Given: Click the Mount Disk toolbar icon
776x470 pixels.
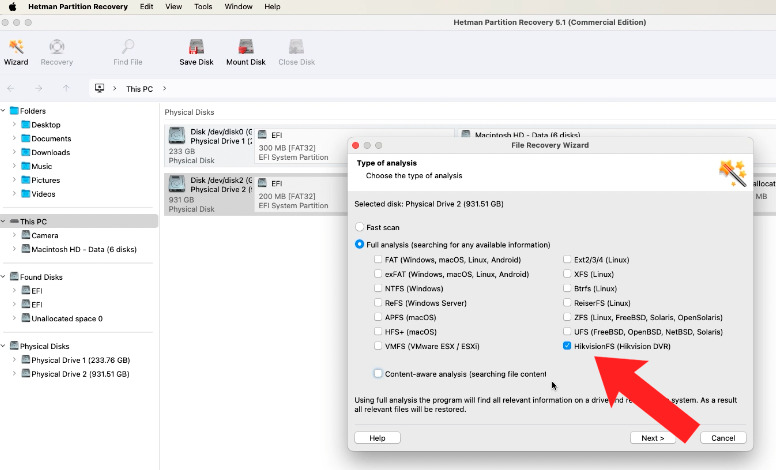Looking at the screenshot, I should (246, 53).
